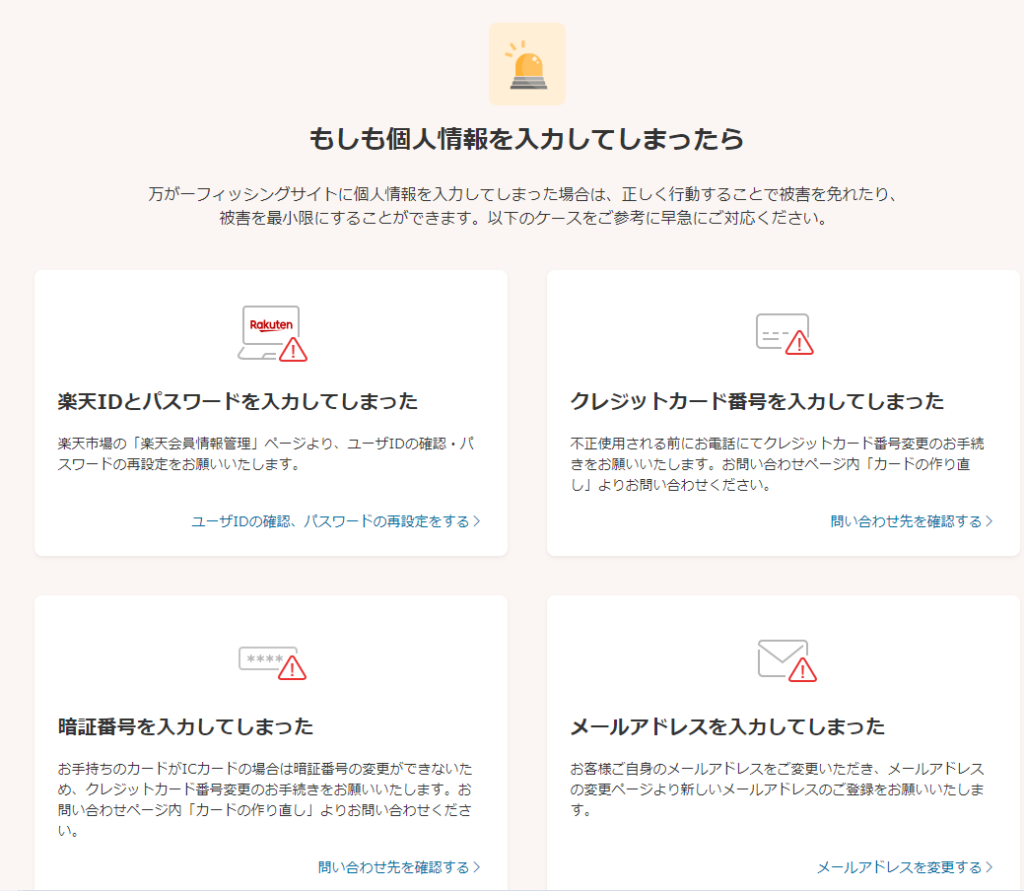This screenshot has height=891, width=1024.
Task: Click the intro paragraph about フィッシングサイト
Action: point(526,205)
